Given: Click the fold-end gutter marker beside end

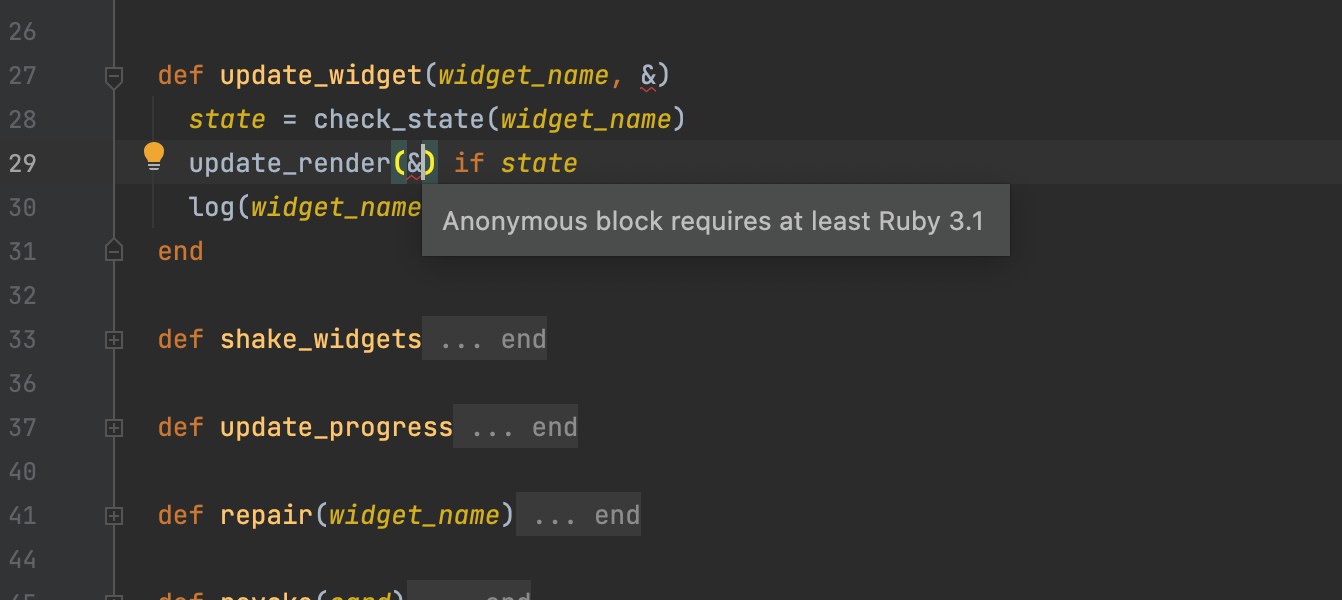Looking at the screenshot, I should click(x=113, y=249).
